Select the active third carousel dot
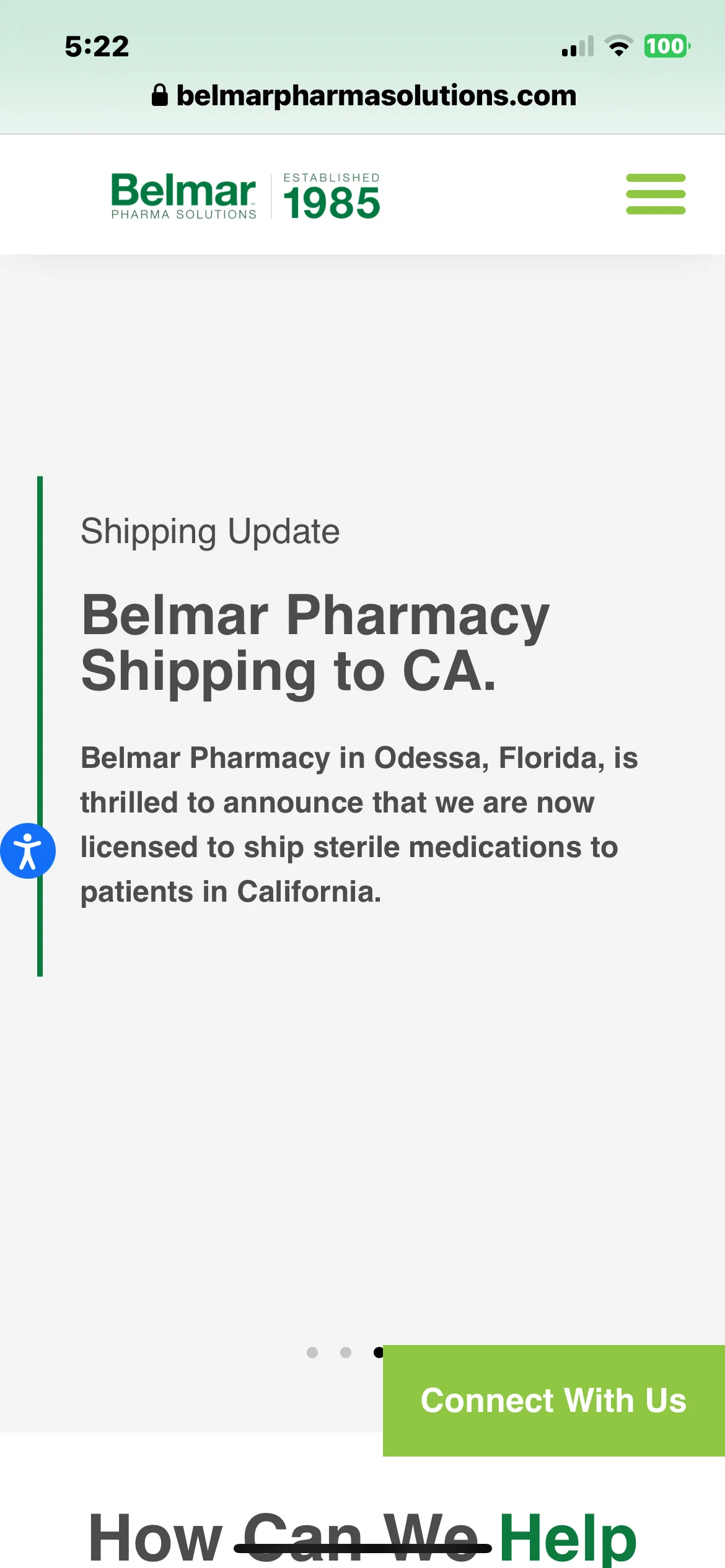 (x=377, y=1352)
